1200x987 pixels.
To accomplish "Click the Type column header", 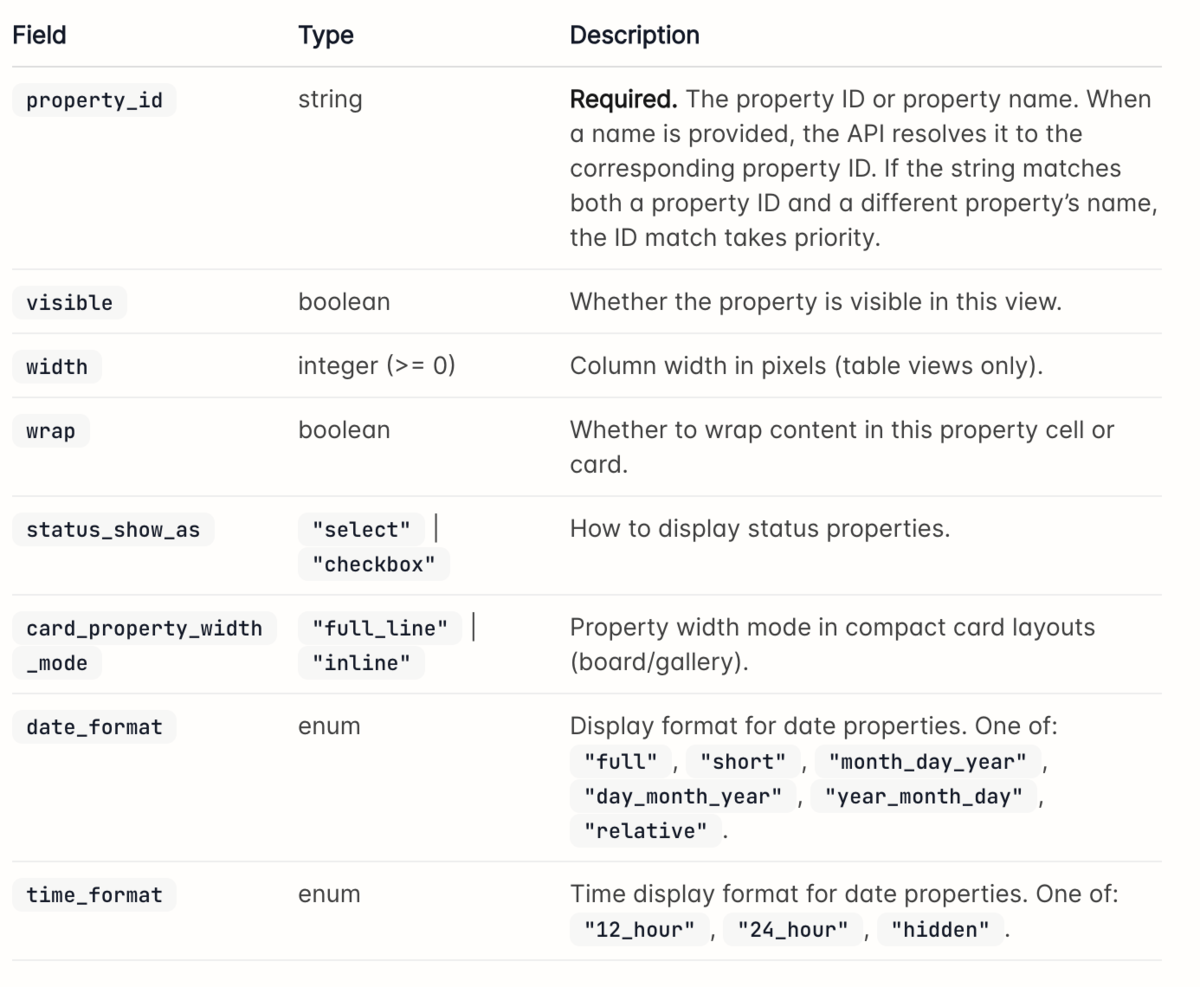I will (x=326, y=35).
